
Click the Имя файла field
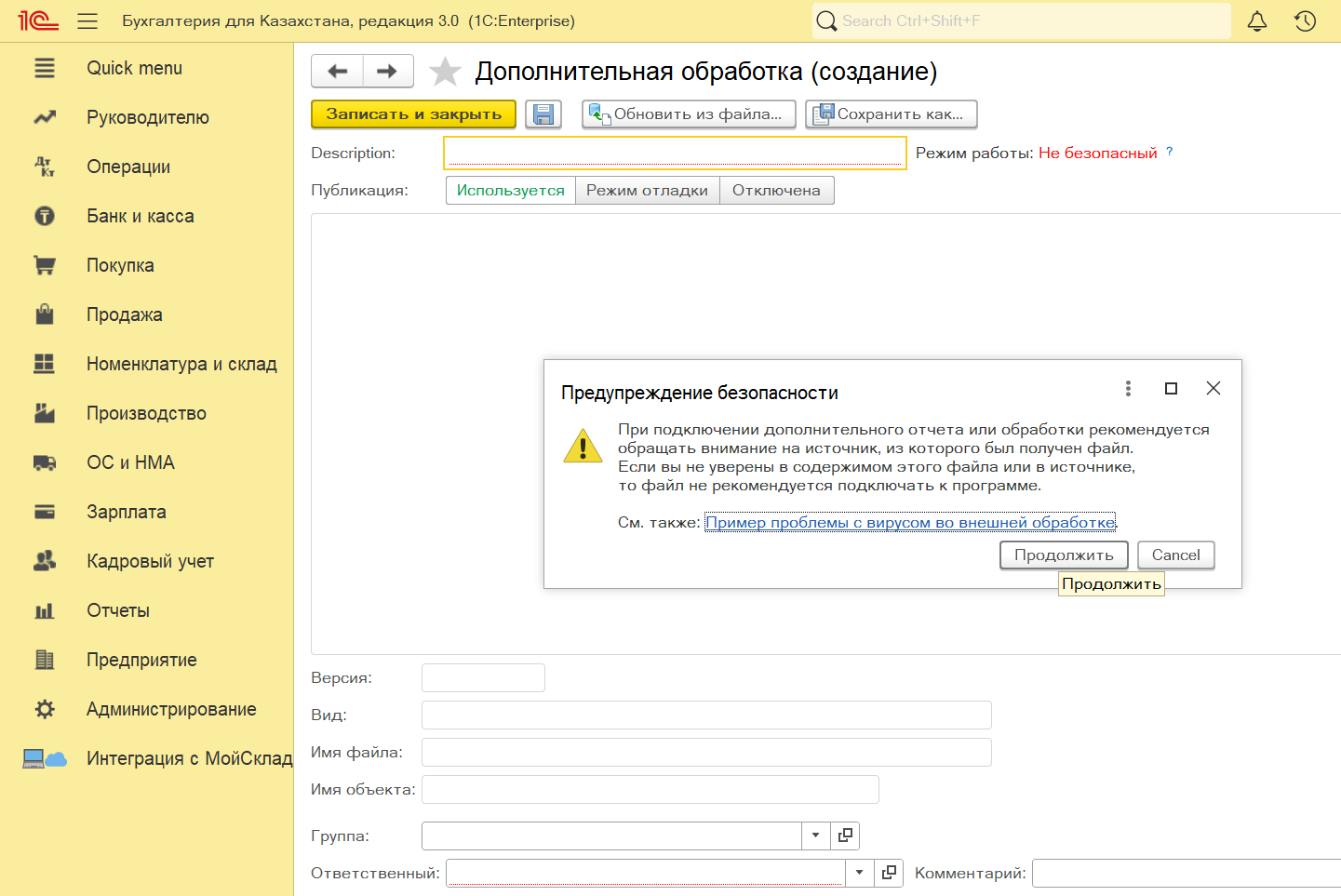706,752
